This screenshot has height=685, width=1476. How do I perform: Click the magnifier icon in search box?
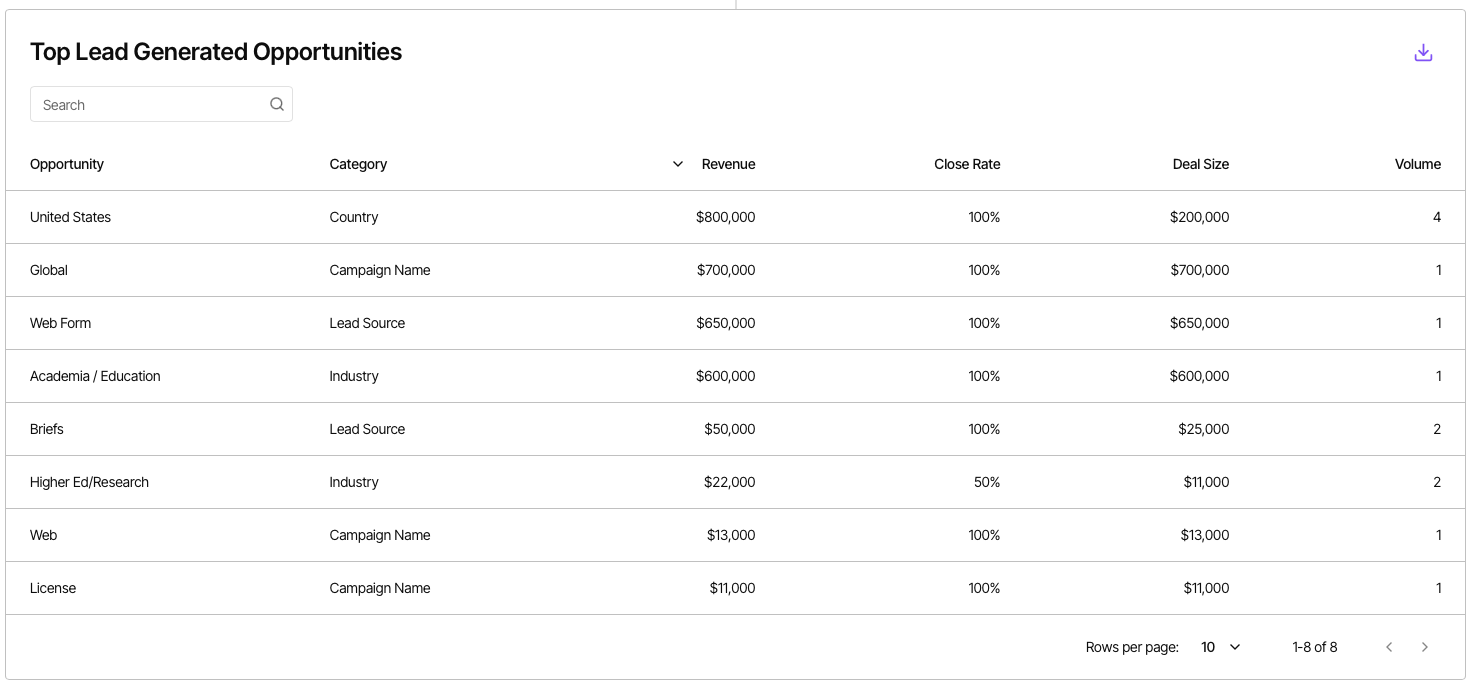[277, 104]
